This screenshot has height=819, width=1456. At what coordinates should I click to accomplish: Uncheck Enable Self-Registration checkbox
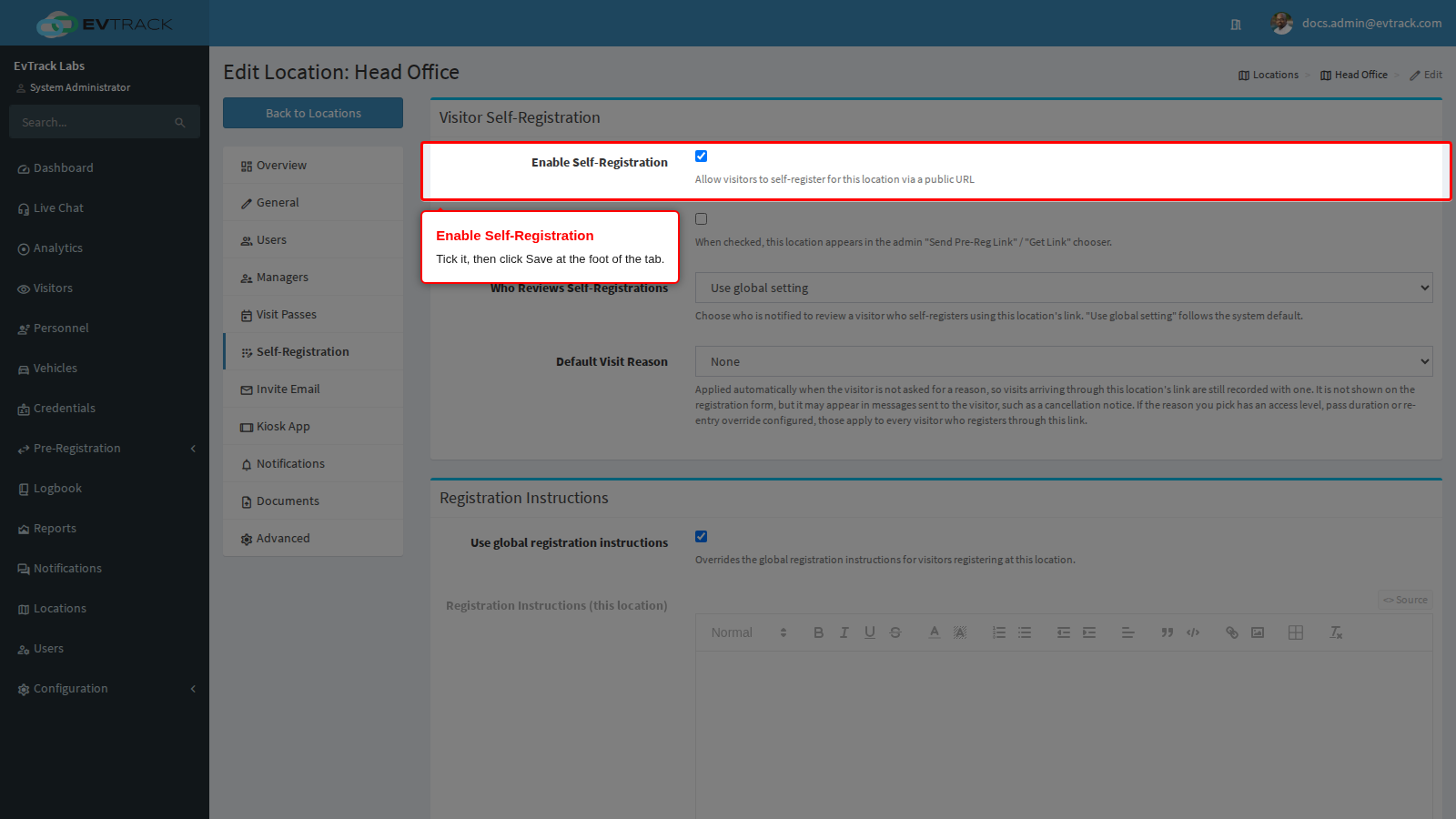[701, 157]
